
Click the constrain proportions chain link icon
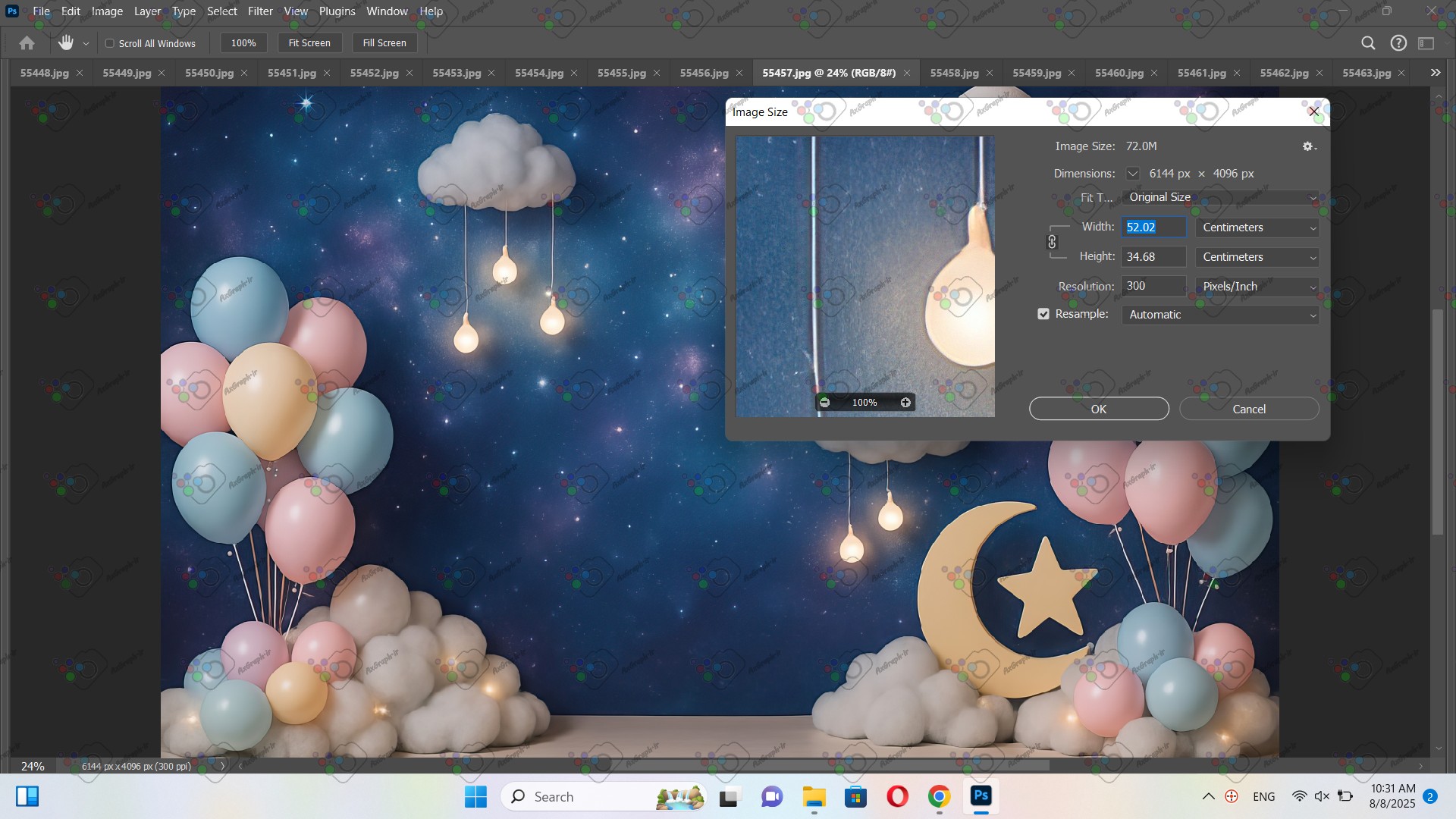(1052, 242)
